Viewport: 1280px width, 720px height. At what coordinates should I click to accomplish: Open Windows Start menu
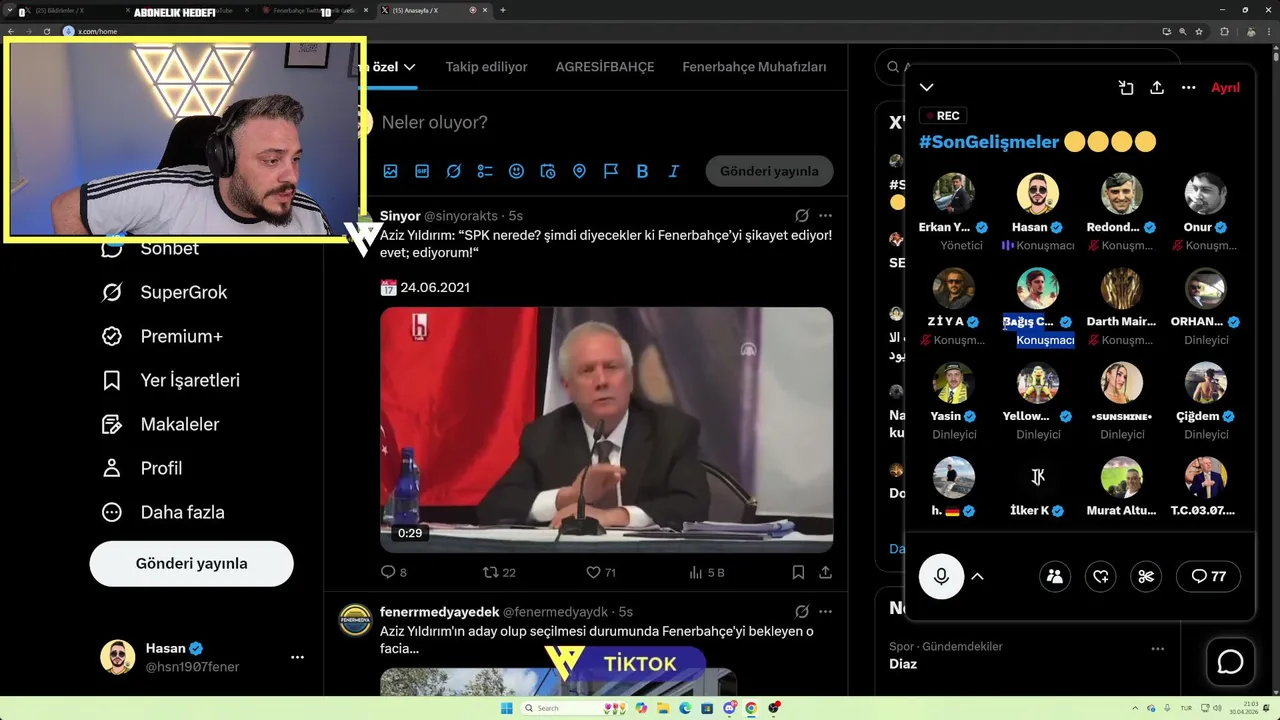(x=507, y=708)
